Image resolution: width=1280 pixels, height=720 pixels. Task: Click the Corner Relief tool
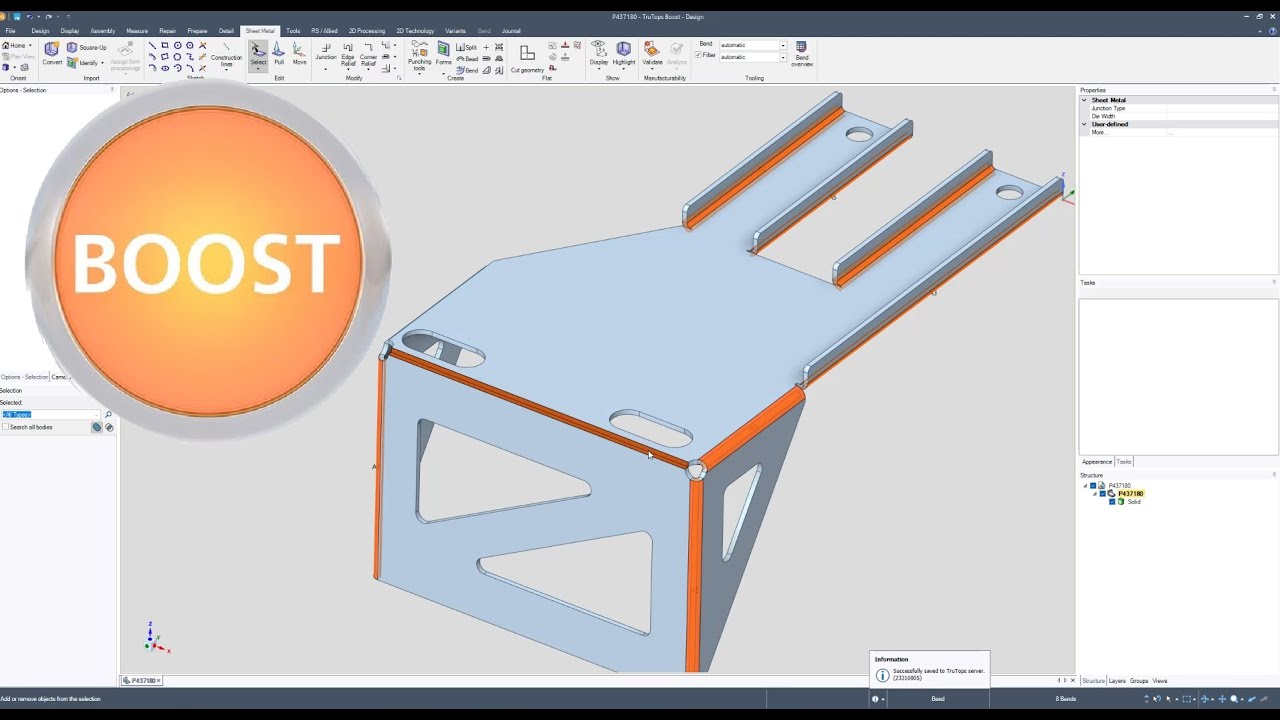tap(368, 54)
